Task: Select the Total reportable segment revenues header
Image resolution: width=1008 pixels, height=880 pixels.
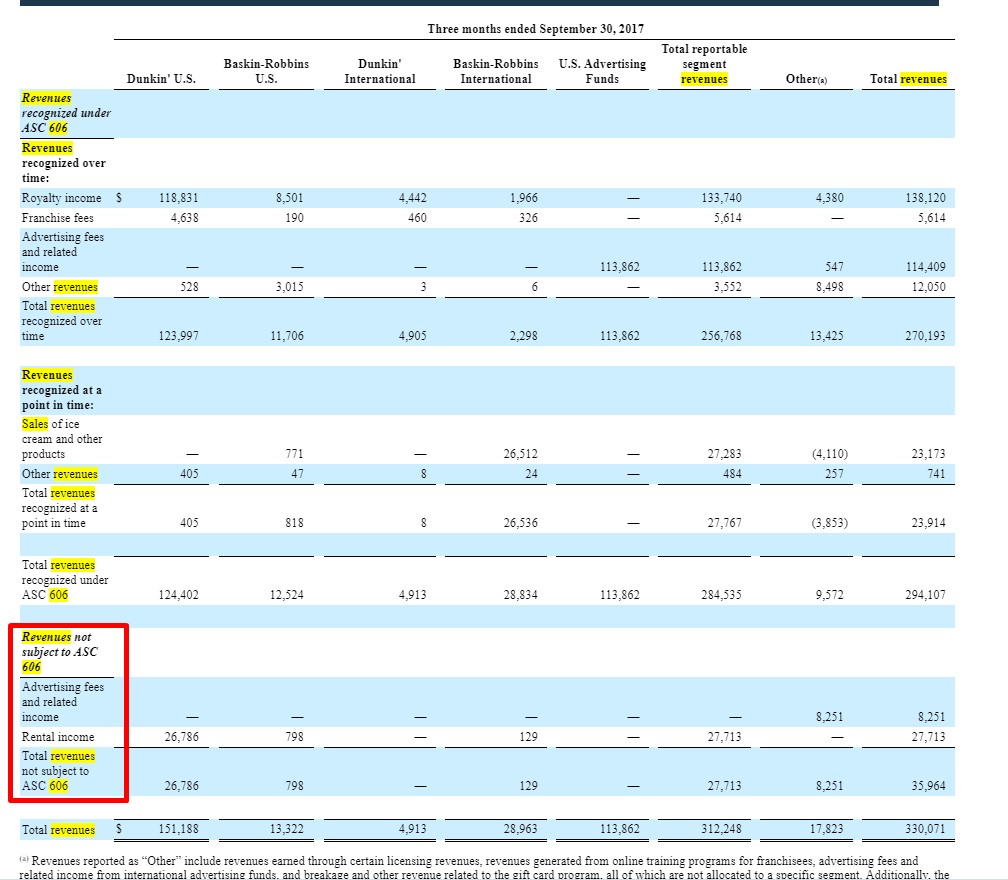Action: (704, 64)
